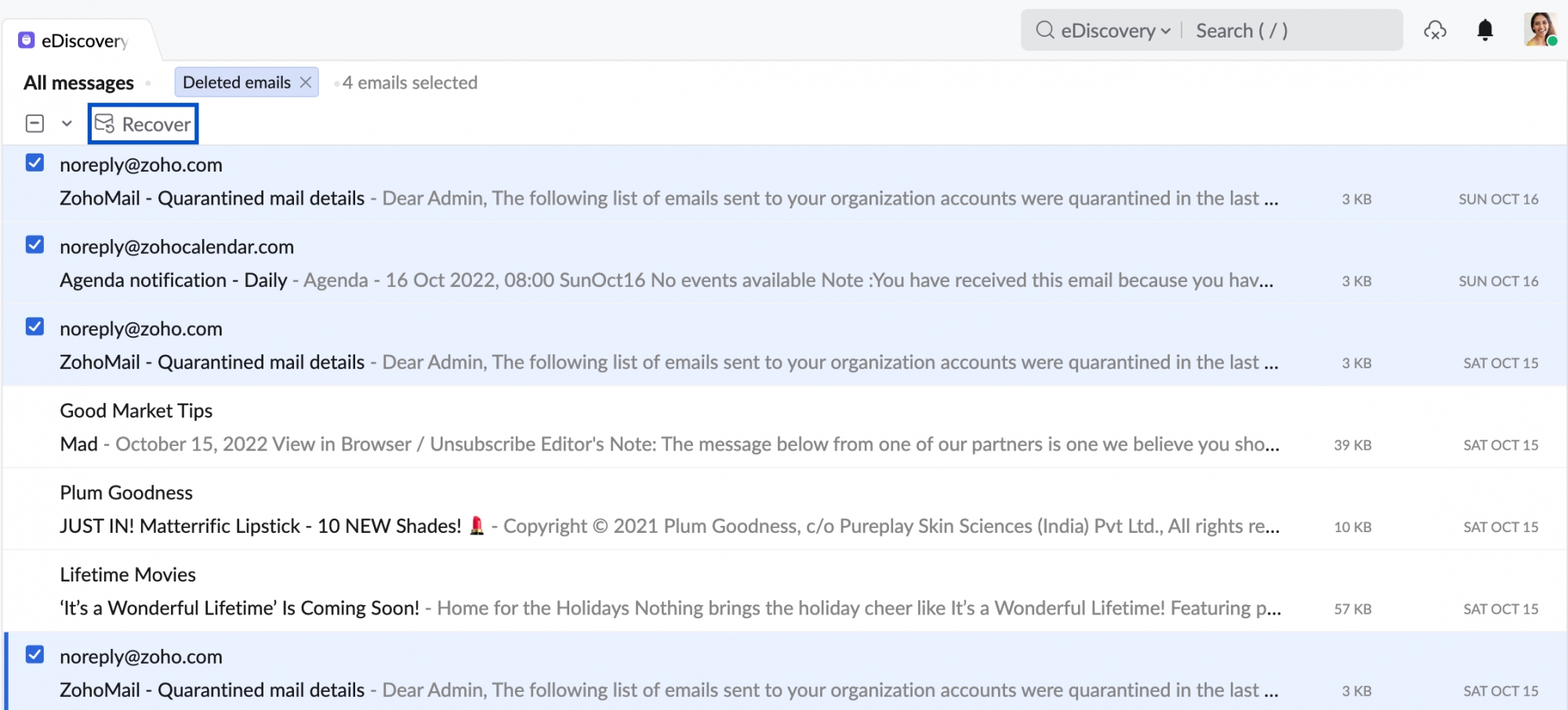The image size is (1568, 710).
Task: Toggle the select-all emails checkbox
Action: [x=34, y=124]
